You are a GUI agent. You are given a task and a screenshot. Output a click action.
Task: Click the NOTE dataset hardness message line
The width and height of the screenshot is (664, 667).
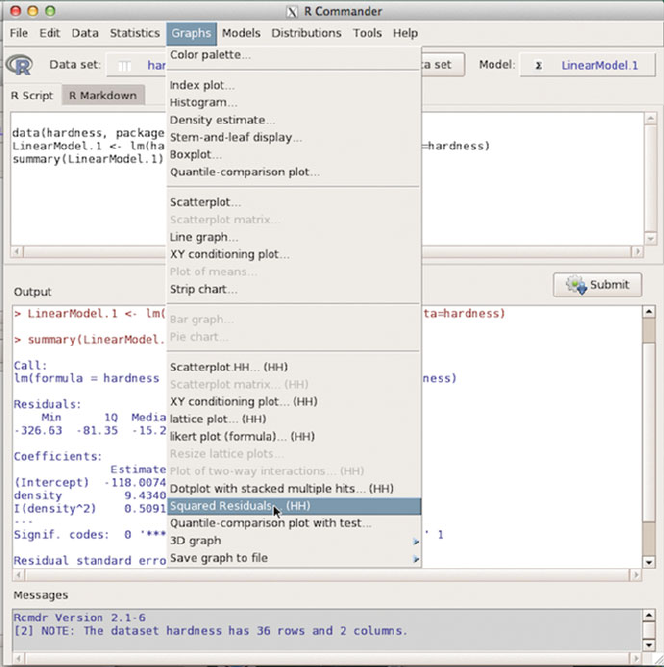tap(211, 631)
